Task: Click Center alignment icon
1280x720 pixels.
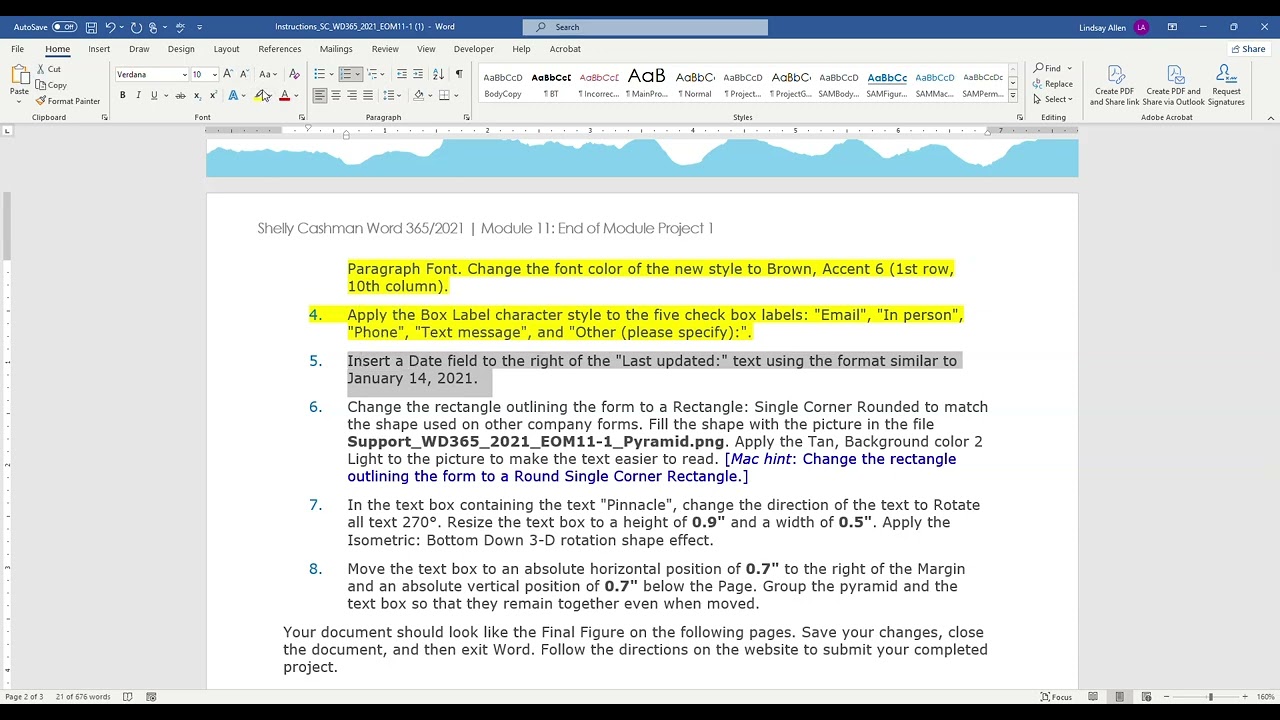Action: 336,96
